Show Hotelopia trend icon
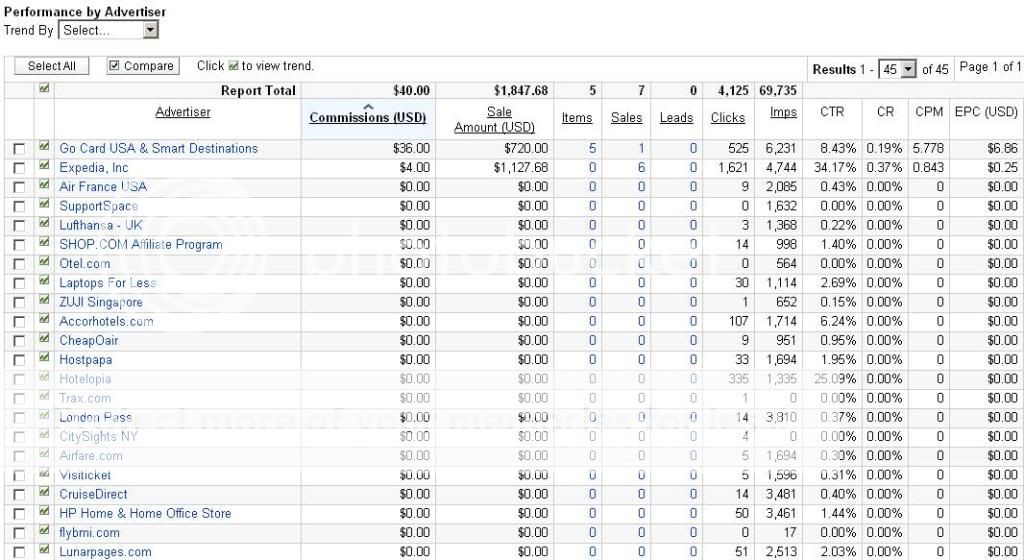 pyautogui.click(x=44, y=377)
